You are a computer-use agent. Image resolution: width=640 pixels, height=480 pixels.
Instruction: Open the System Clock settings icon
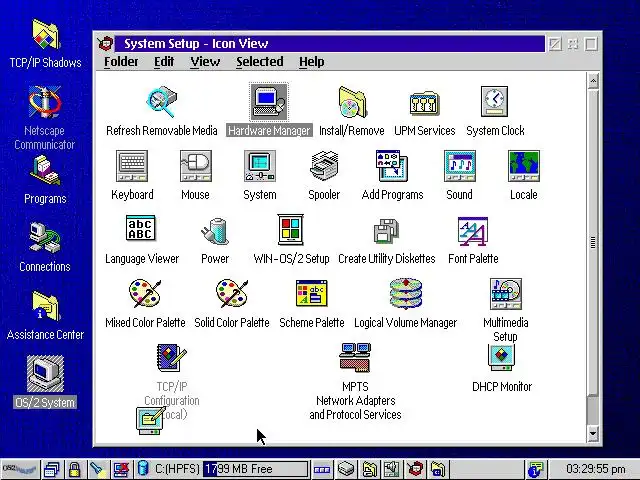[x=494, y=101]
